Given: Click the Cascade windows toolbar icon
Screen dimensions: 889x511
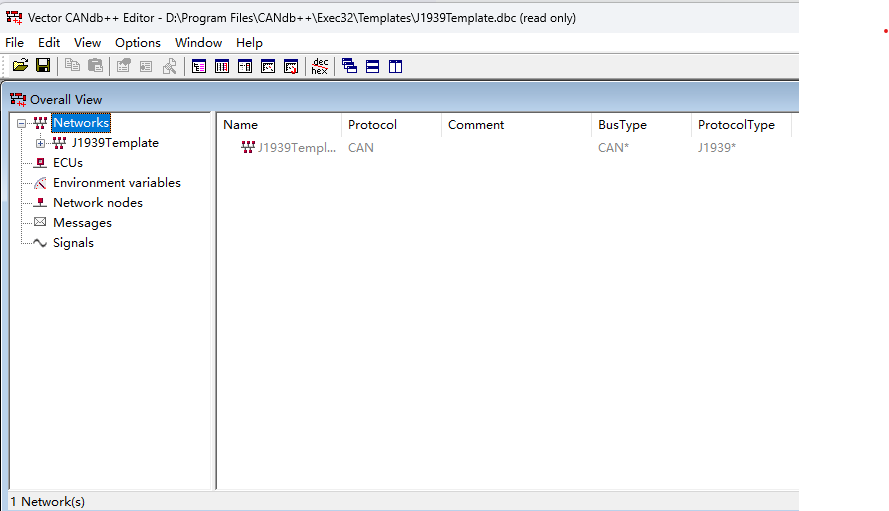Looking at the screenshot, I should [349, 66].
